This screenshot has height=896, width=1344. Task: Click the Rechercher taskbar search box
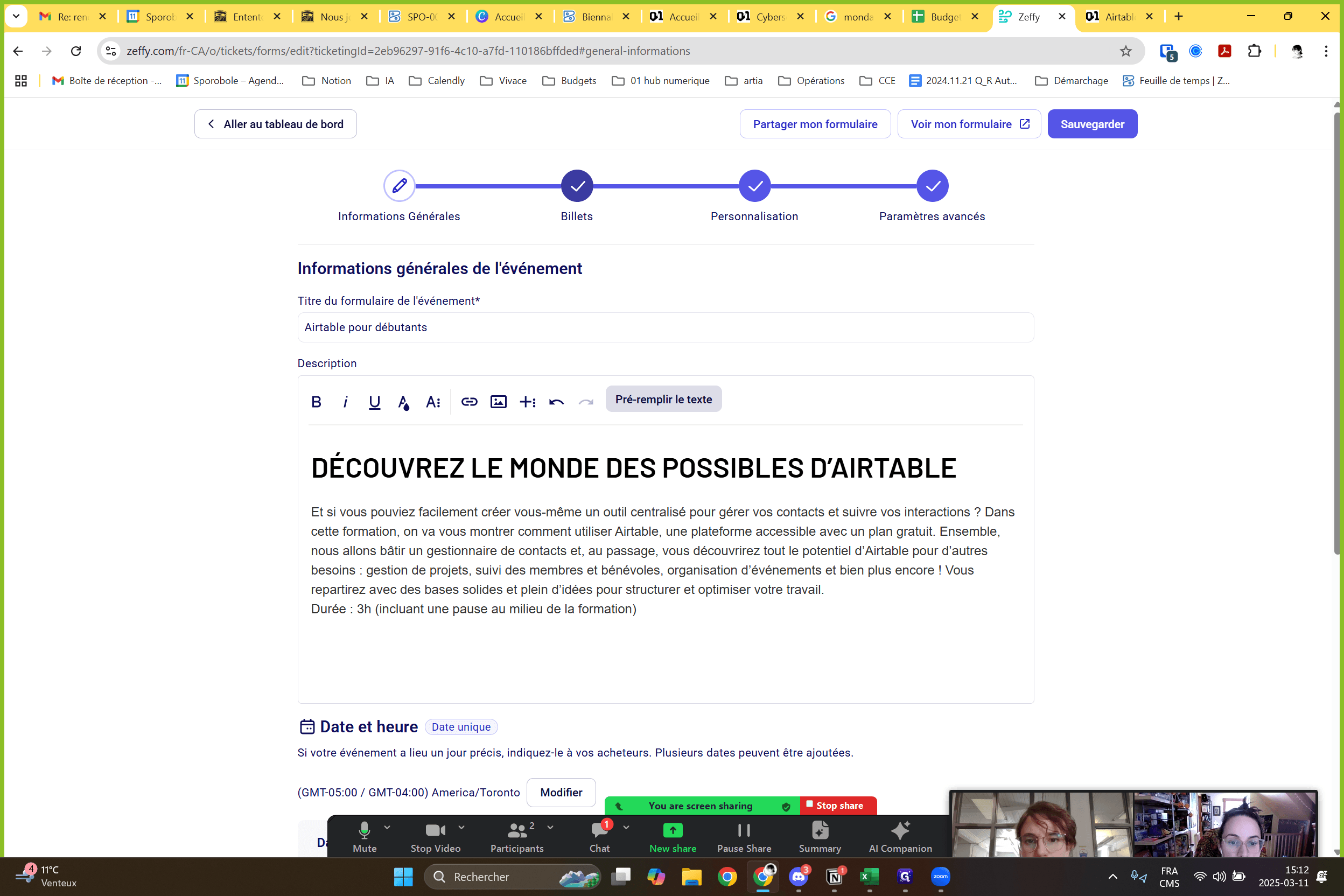coord(512,876)
